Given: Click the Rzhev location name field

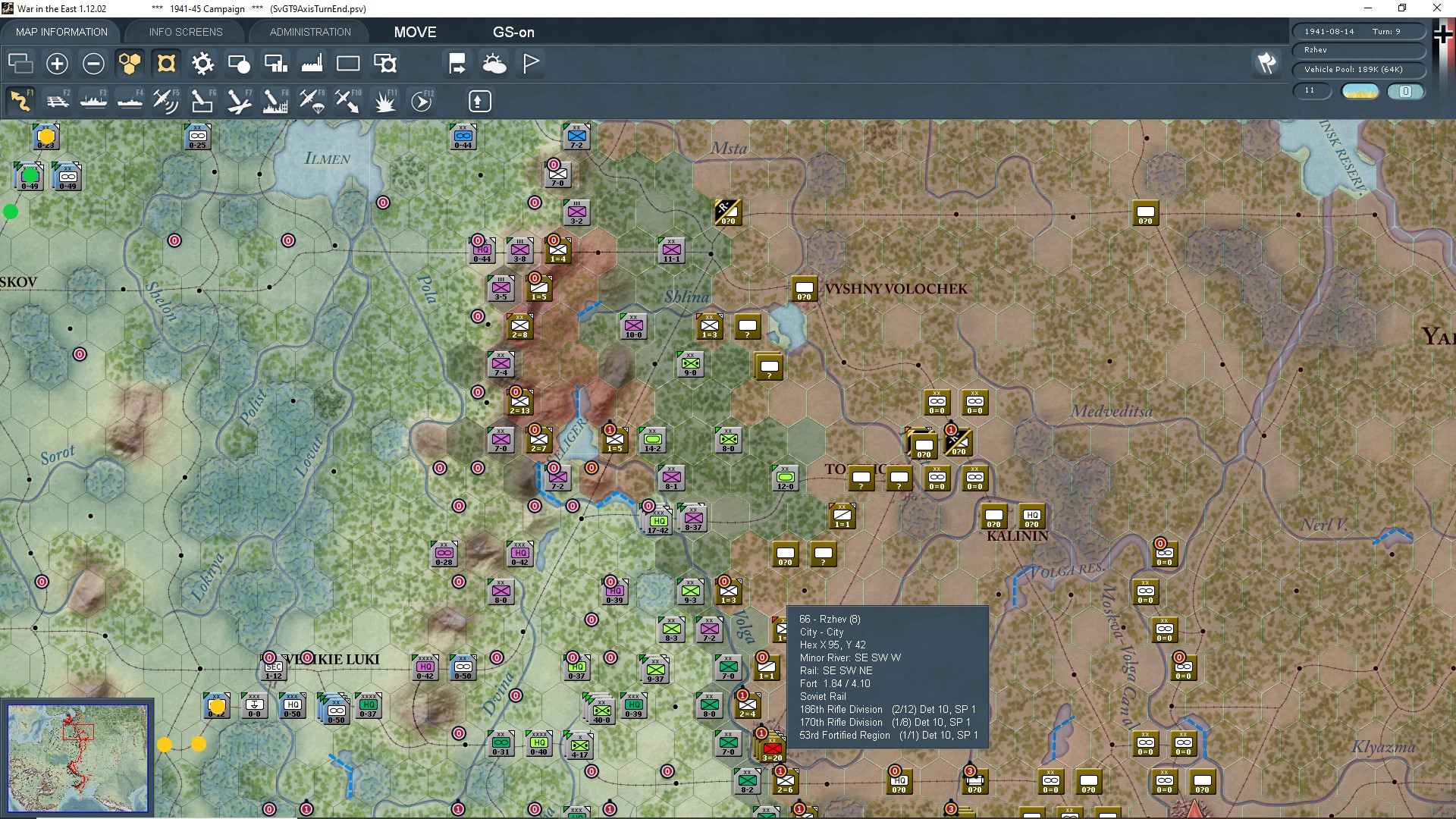Looking at the screenshot, I should tap(1358, 50).
